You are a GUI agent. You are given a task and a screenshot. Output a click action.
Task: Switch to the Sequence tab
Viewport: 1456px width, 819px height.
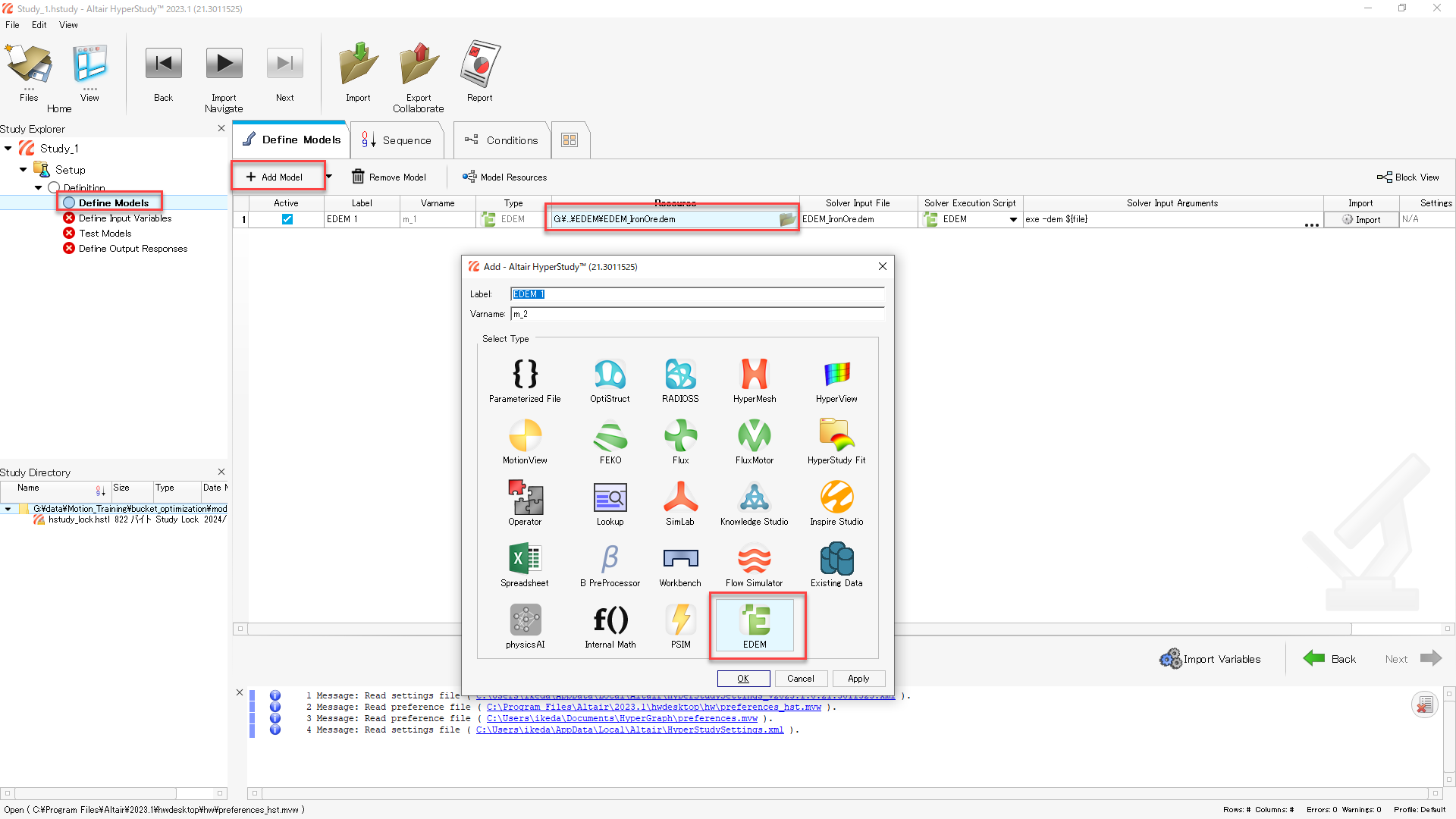click(x=397, y=140)
